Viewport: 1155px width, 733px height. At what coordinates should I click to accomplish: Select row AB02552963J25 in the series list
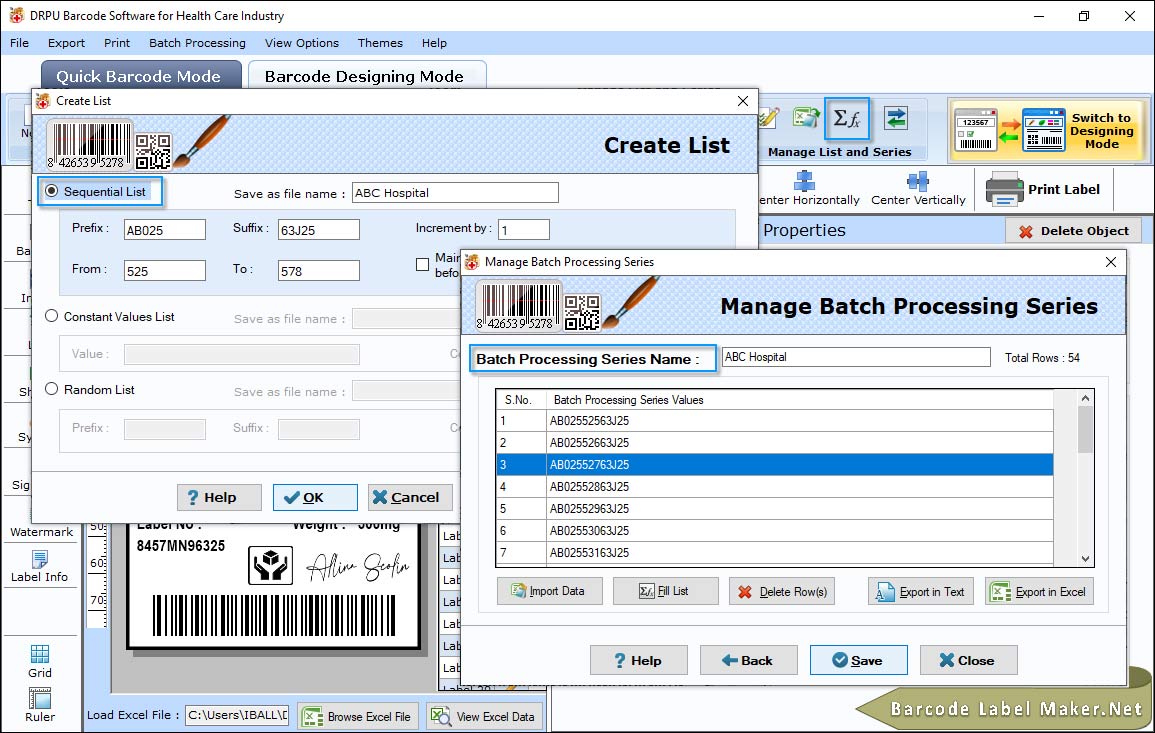tap(774, 509)
